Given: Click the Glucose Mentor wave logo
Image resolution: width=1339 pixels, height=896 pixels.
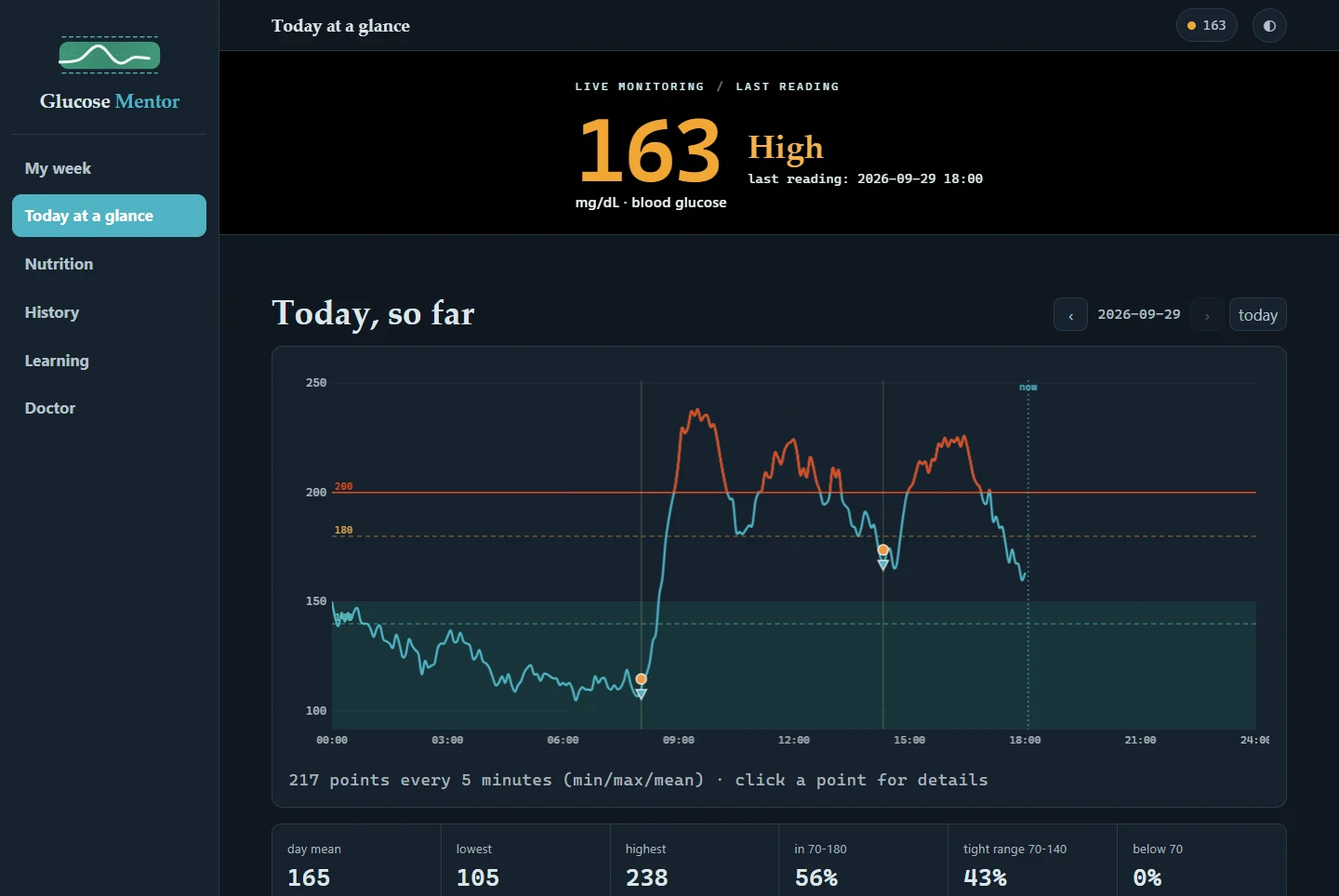Looking at the screenshot, I should pyautogui.click(x=109, y=56).
